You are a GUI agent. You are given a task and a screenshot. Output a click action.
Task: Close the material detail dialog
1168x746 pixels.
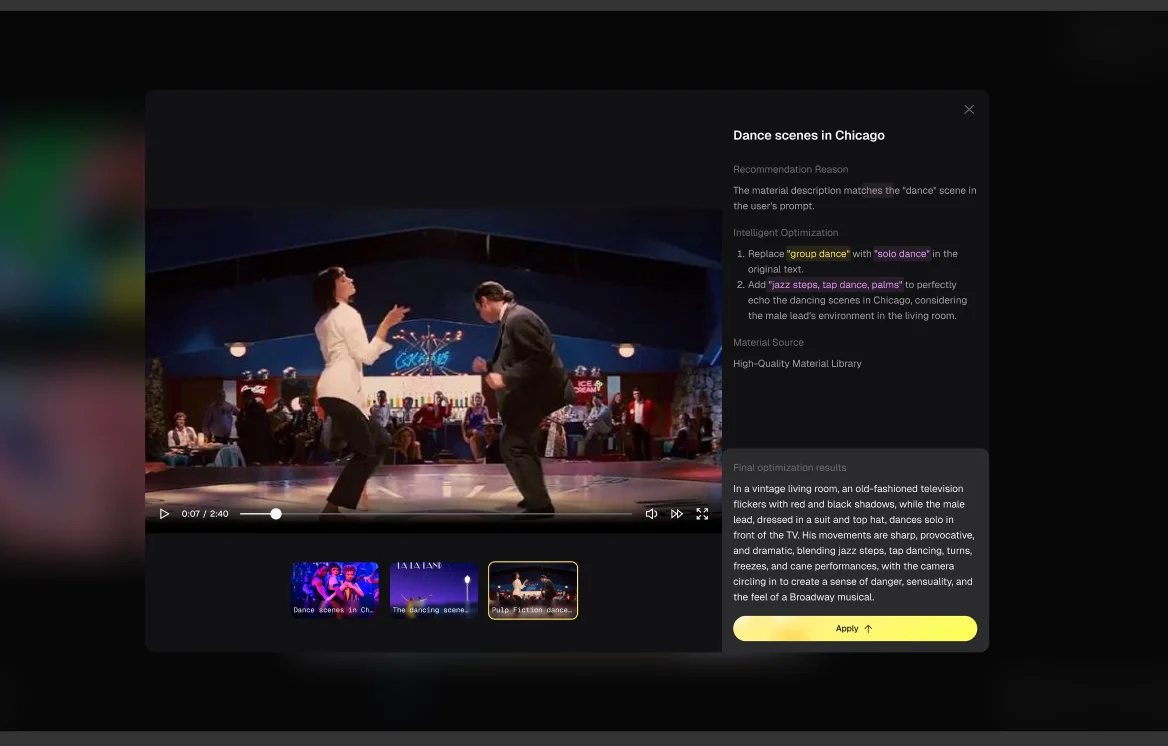(x=968, y=110)
